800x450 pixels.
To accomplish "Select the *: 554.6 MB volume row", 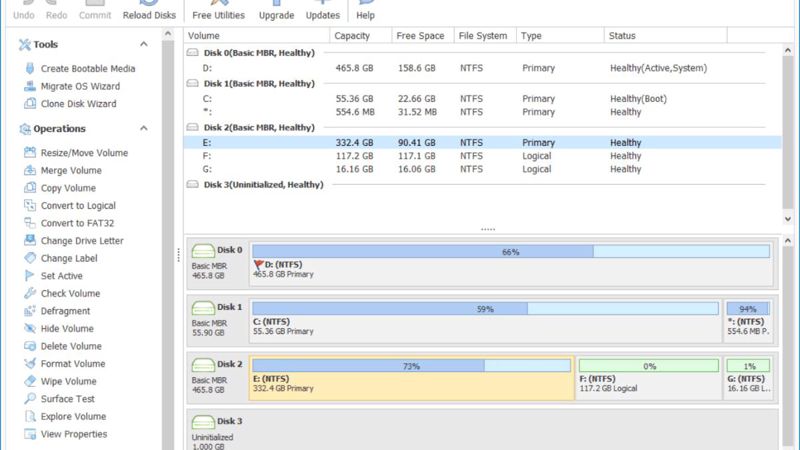I will 482,112.
